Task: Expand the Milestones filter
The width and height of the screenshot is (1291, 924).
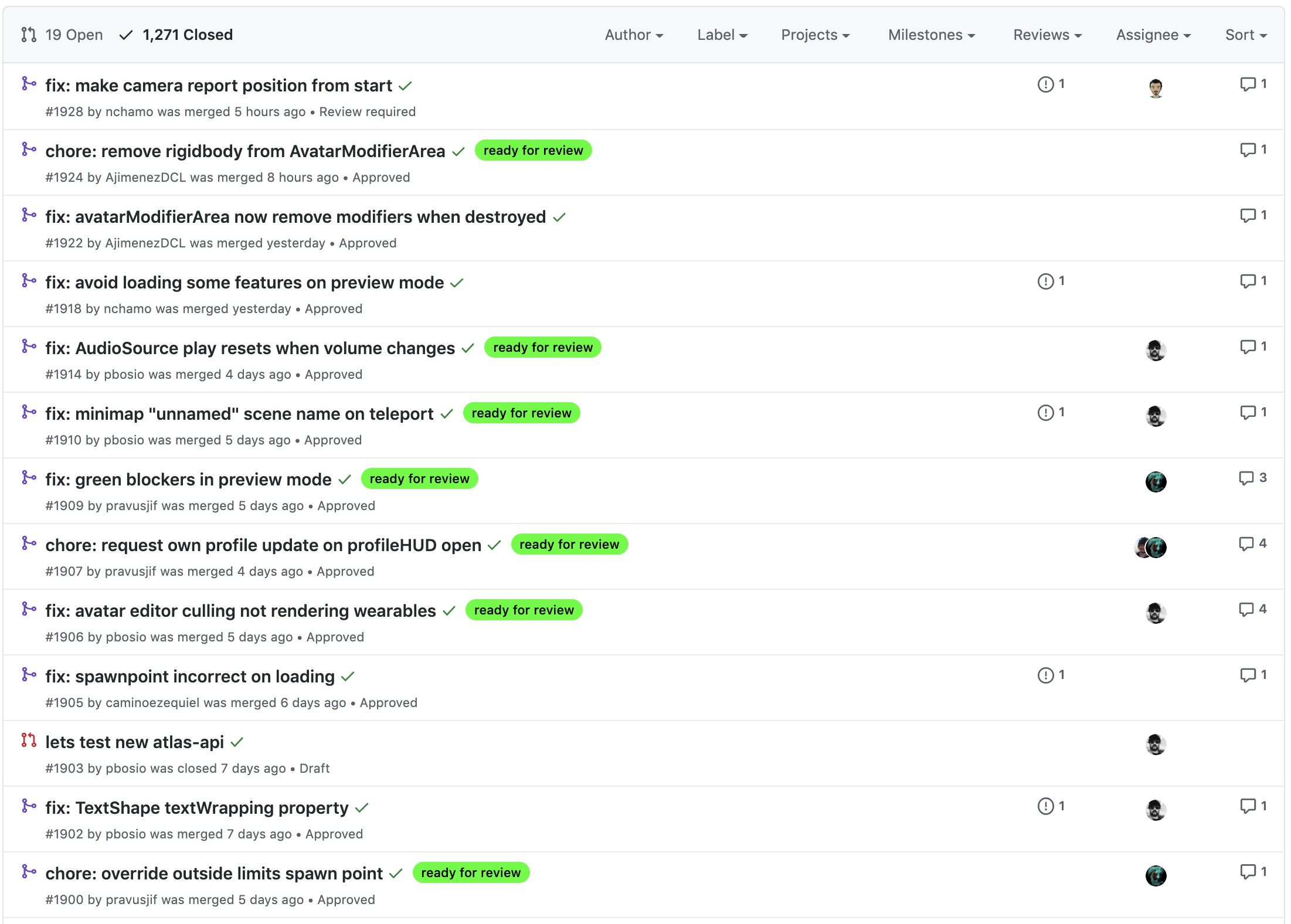Action: tap(931, 35)
